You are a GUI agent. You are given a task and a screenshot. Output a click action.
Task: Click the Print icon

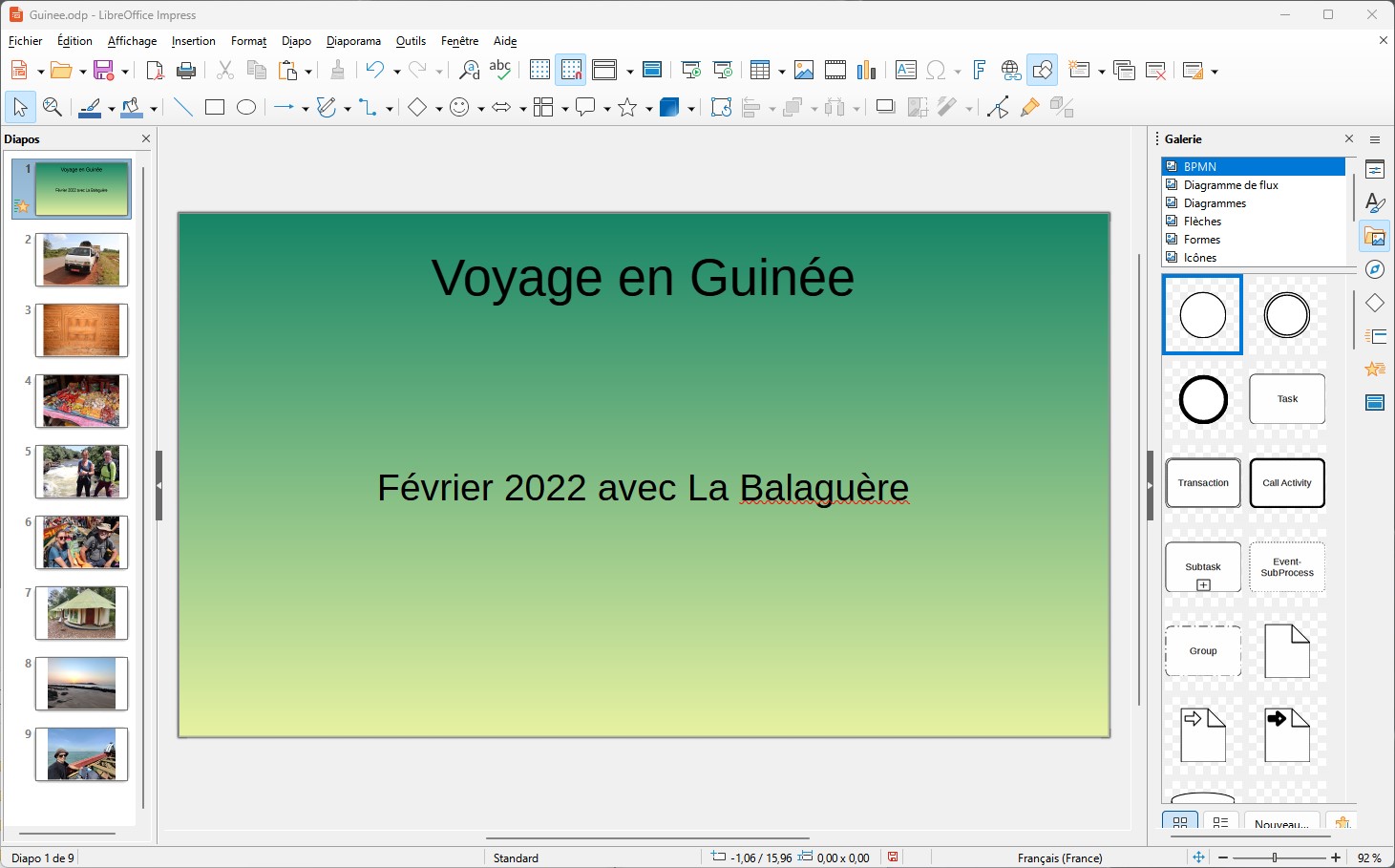187,71
